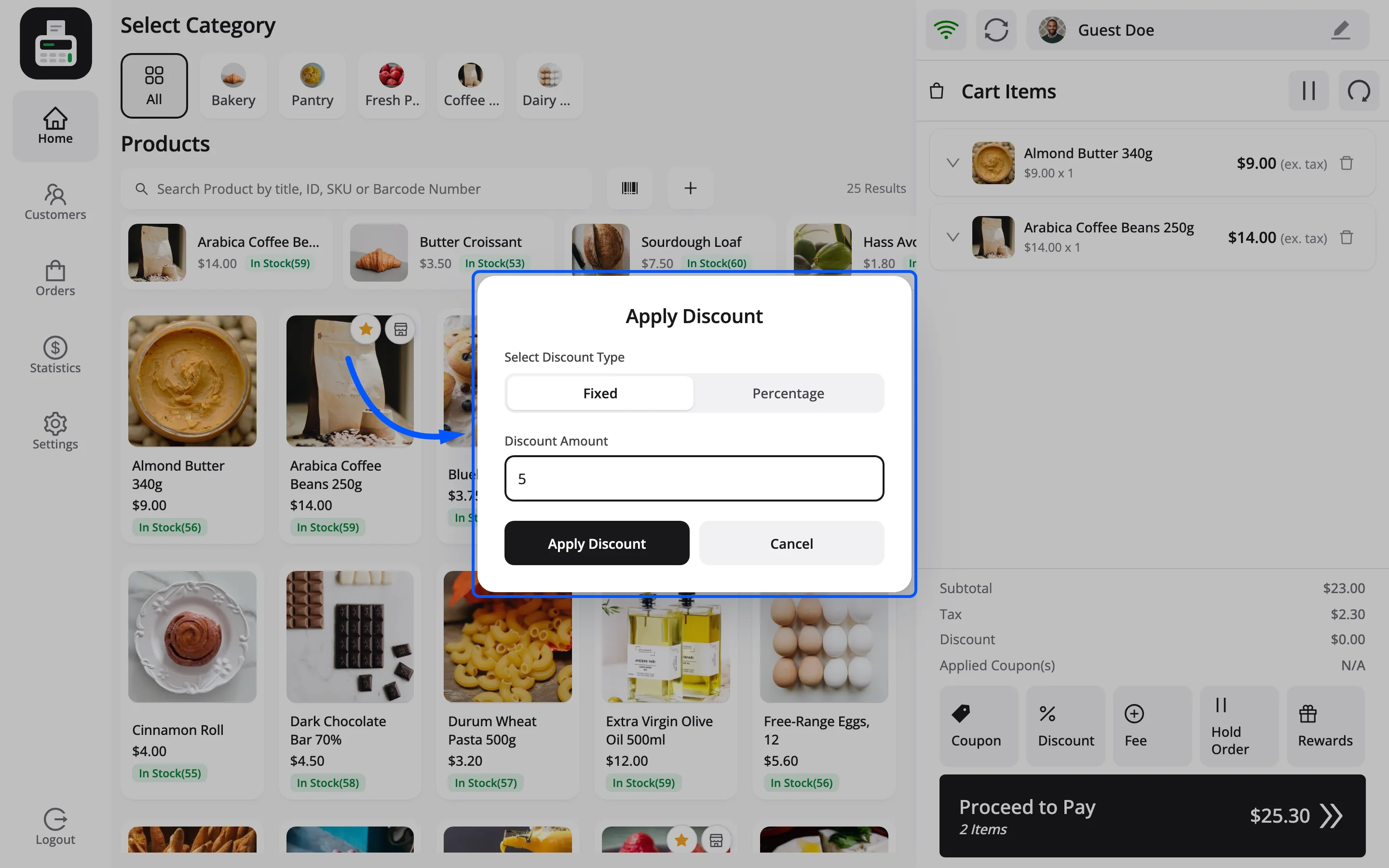Click the product search field
Viewport: 1389px width, 868px height.
[x=356, y=189]
